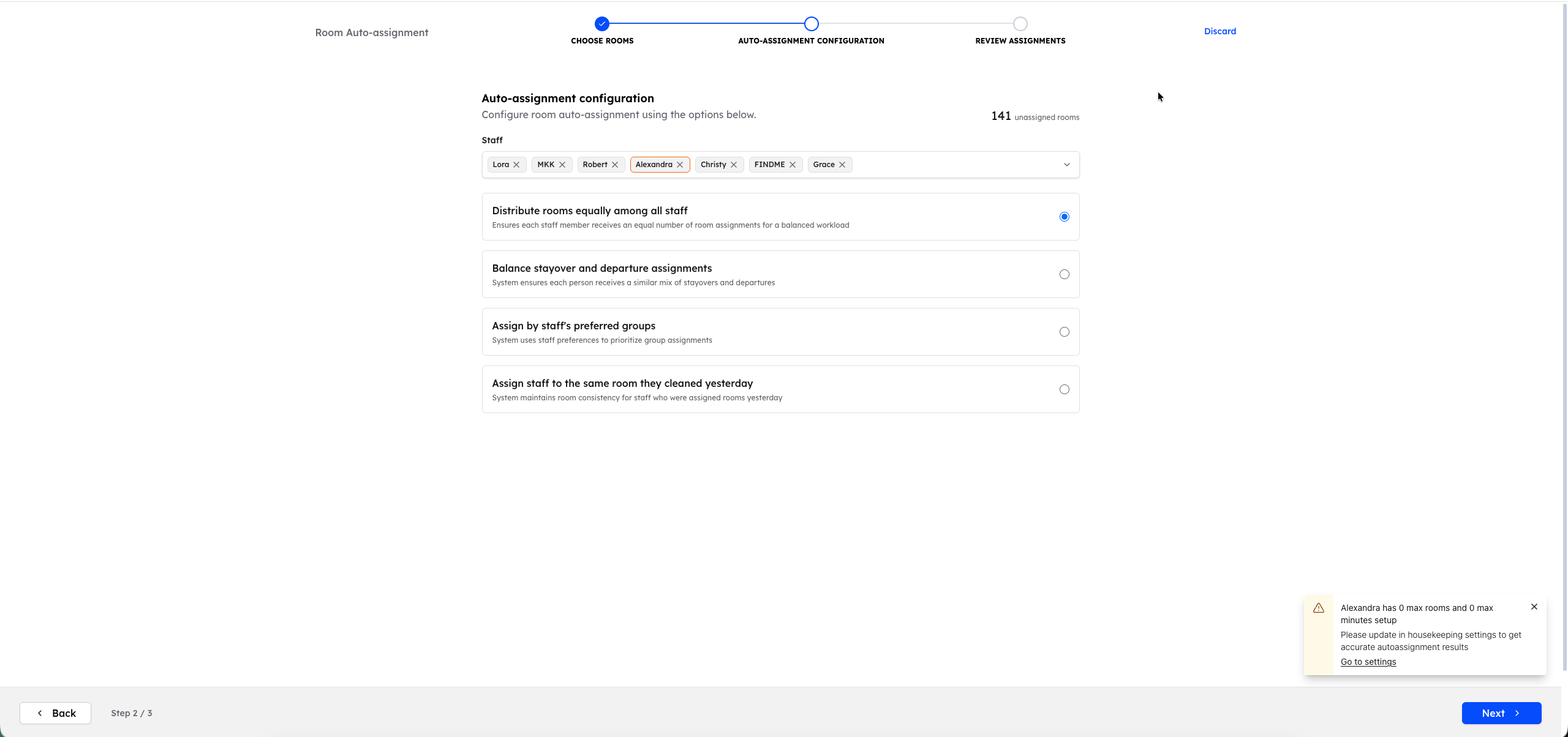This screenshot has height=737, width=1568.
Task: Choose Assign by staff's preferred groups
Action: (1064, 332)
